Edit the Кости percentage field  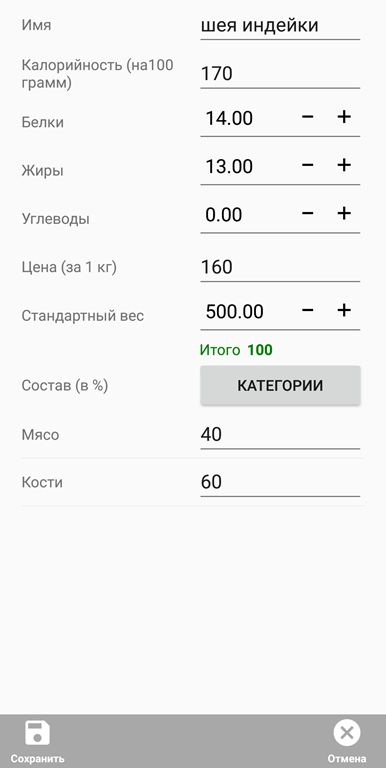tap(280, 482)
